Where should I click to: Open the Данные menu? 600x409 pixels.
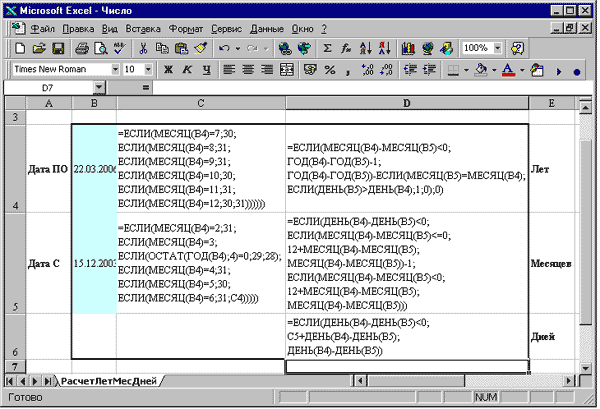coord(267,29)
